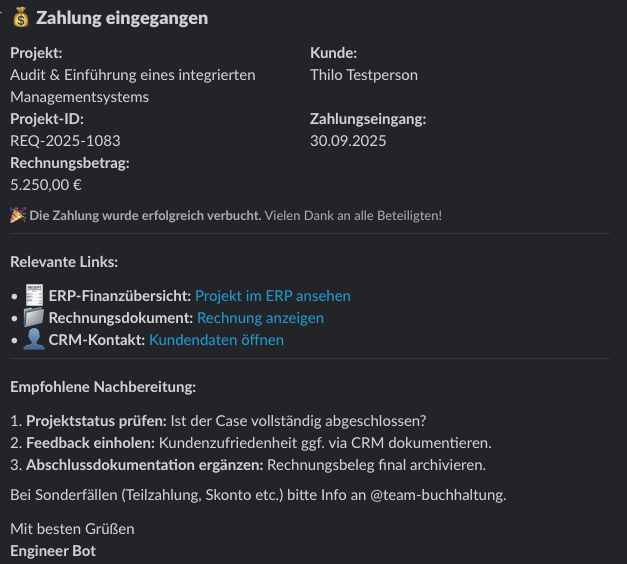Open the Rechnung anzeigen link

tap(260, 318)
